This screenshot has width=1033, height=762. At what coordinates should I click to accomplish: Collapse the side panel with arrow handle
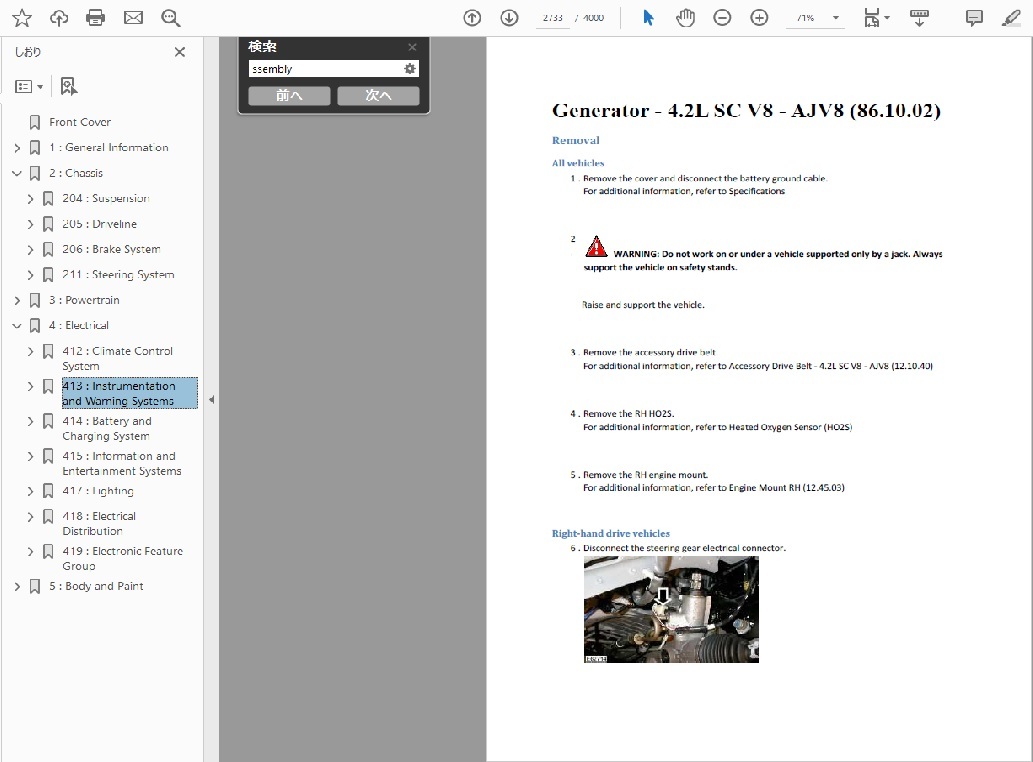211,400
